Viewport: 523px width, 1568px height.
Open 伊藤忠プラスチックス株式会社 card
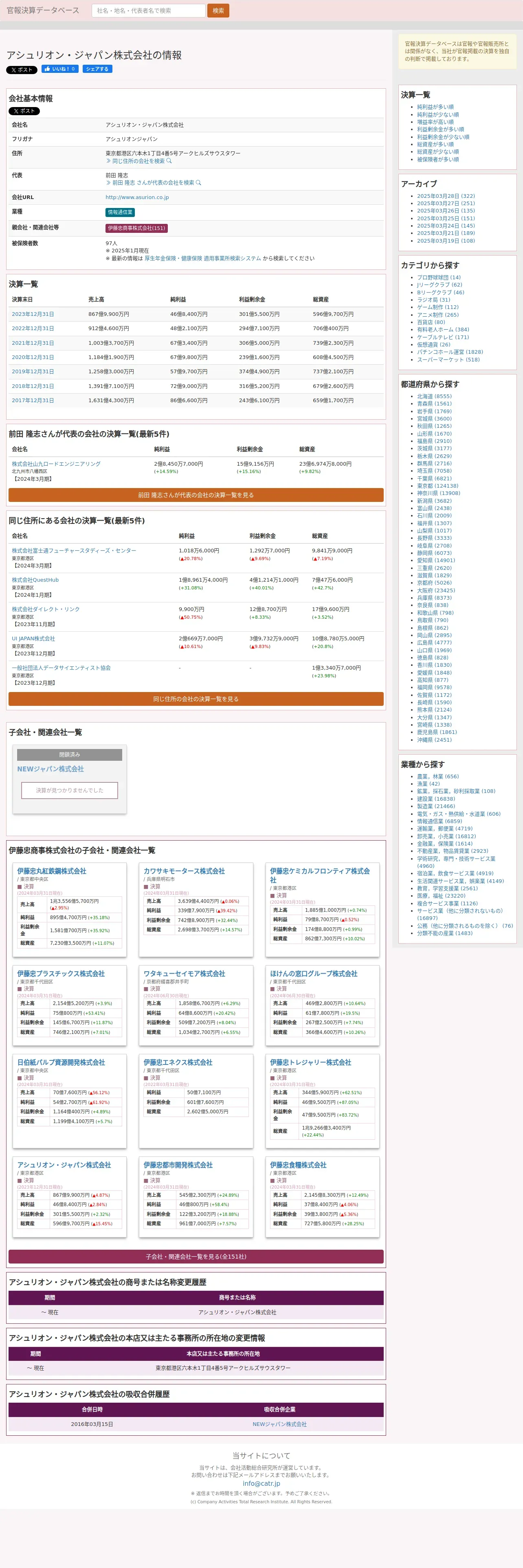click(61, 973)
